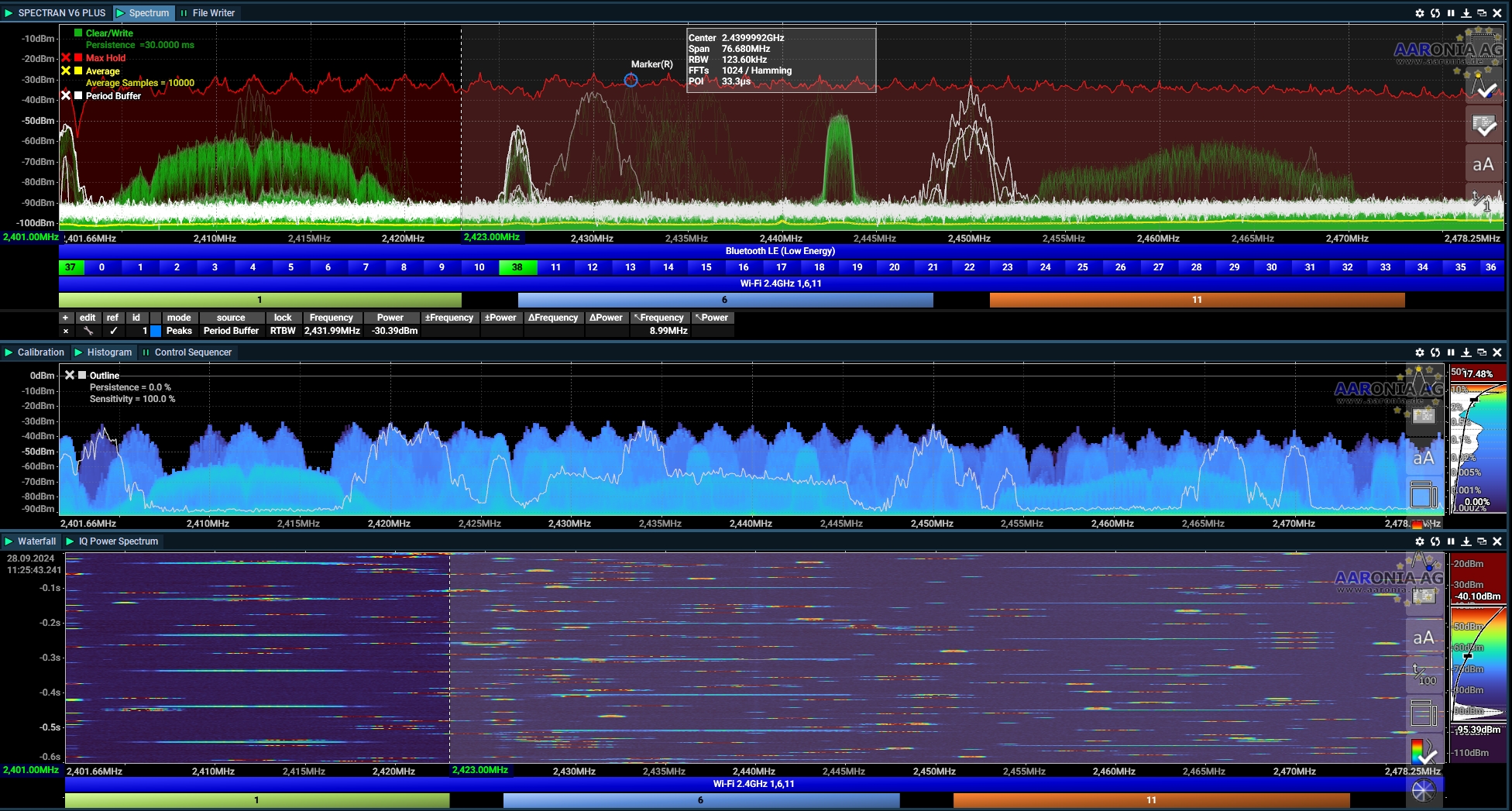Switch to the File Writer tab
This screenshot has width=1512, height=811.
(213, 13)
